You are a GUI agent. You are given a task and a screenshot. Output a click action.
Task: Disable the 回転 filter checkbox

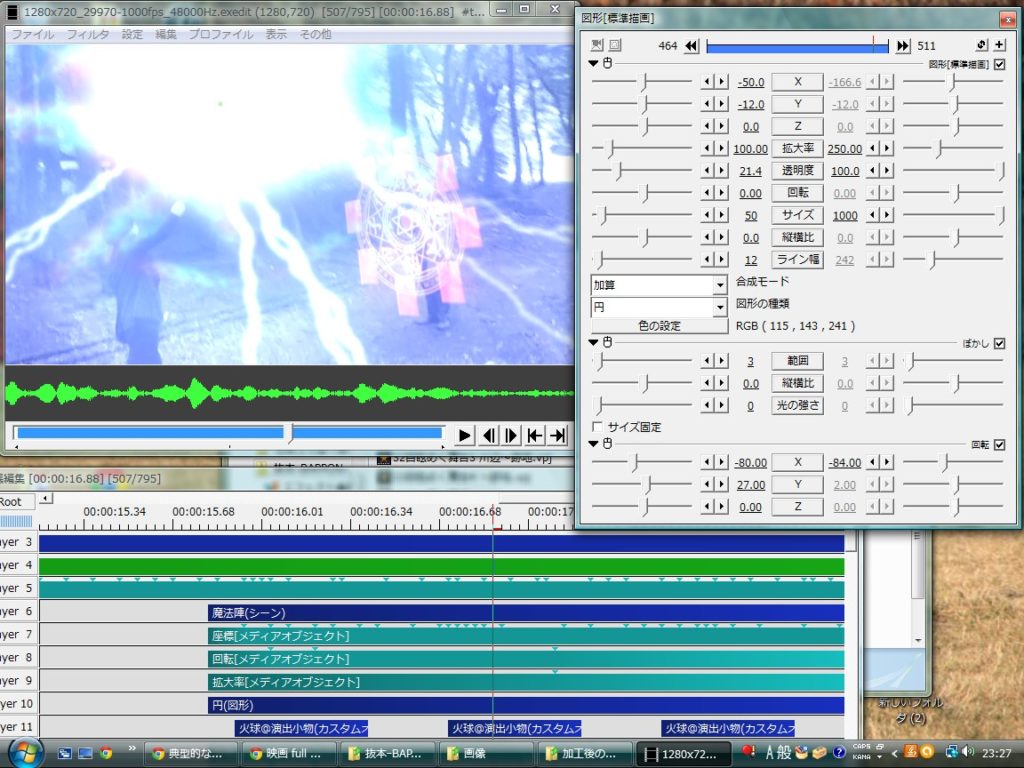coord(999,445)
